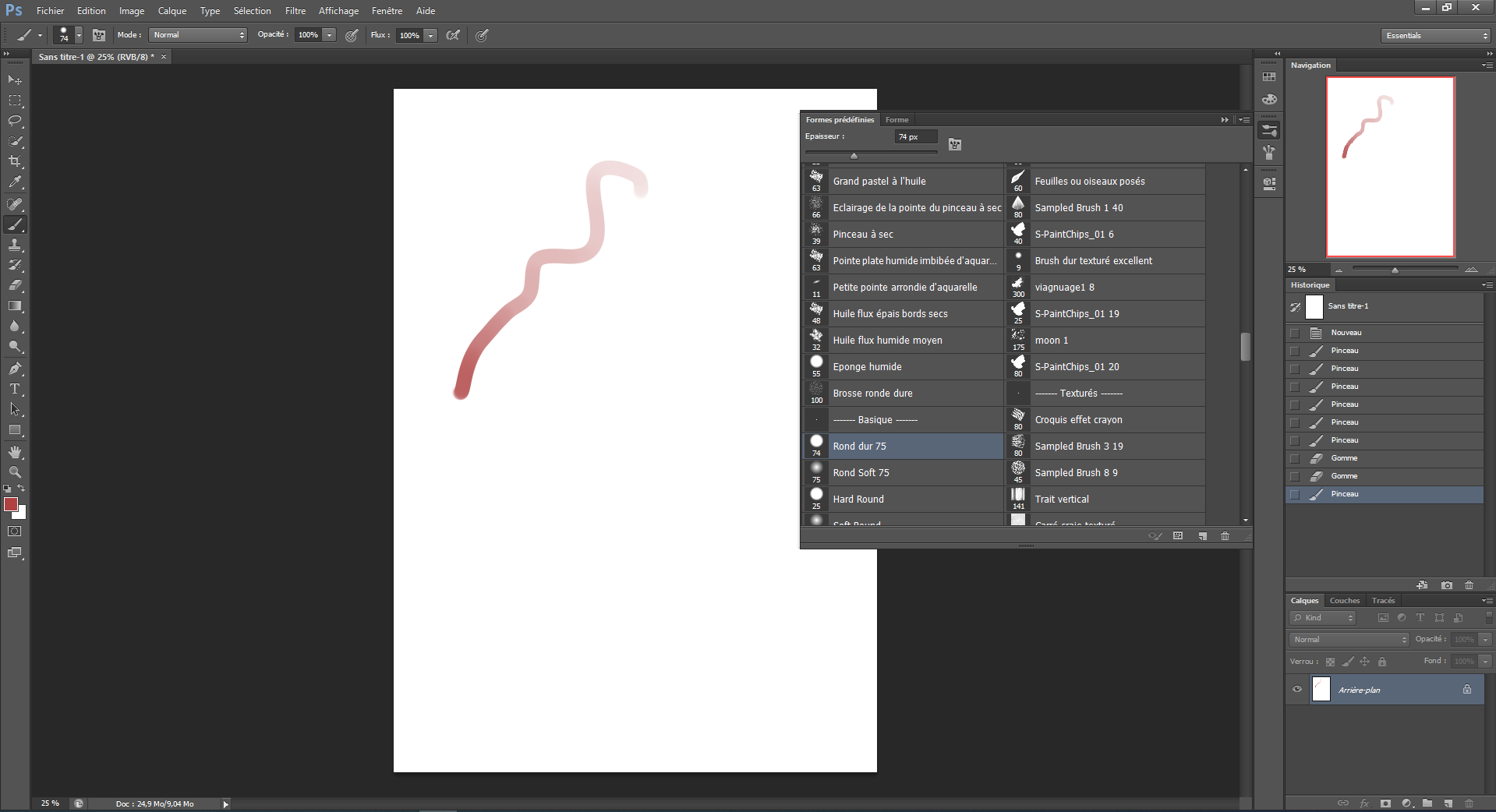The width and height of the screenshot is (1496, 812).
Task: Select the Gradient tool
Action: 15,306
